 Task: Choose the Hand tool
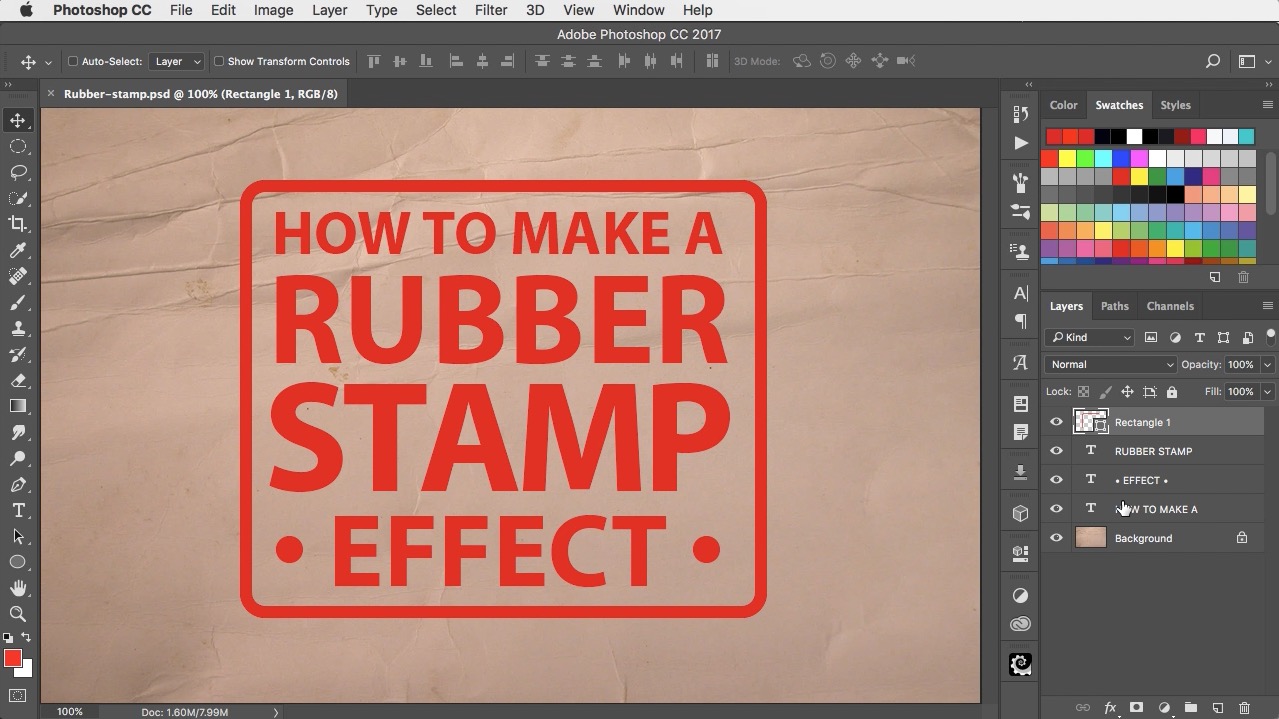18,588
